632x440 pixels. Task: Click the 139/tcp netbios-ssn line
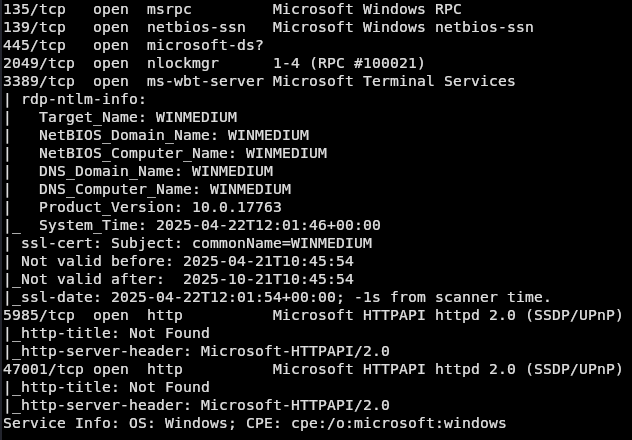point(268,27)
